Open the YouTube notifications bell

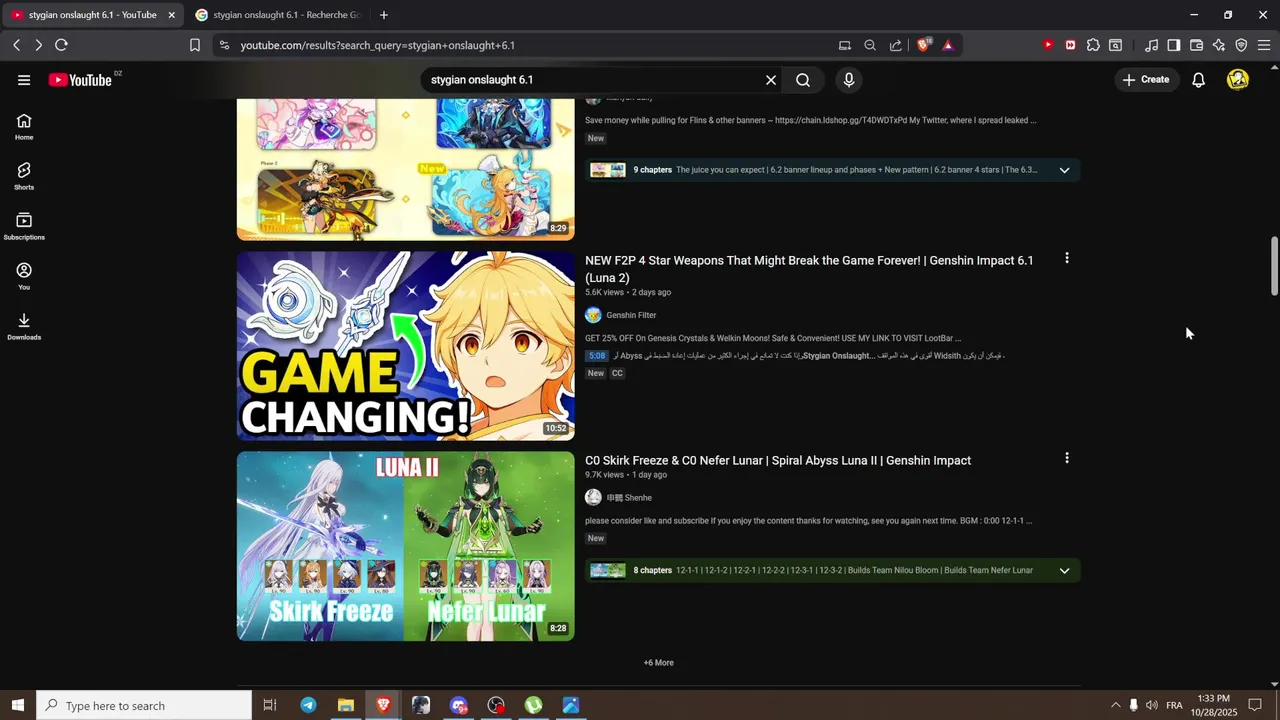coord(1198,80)
